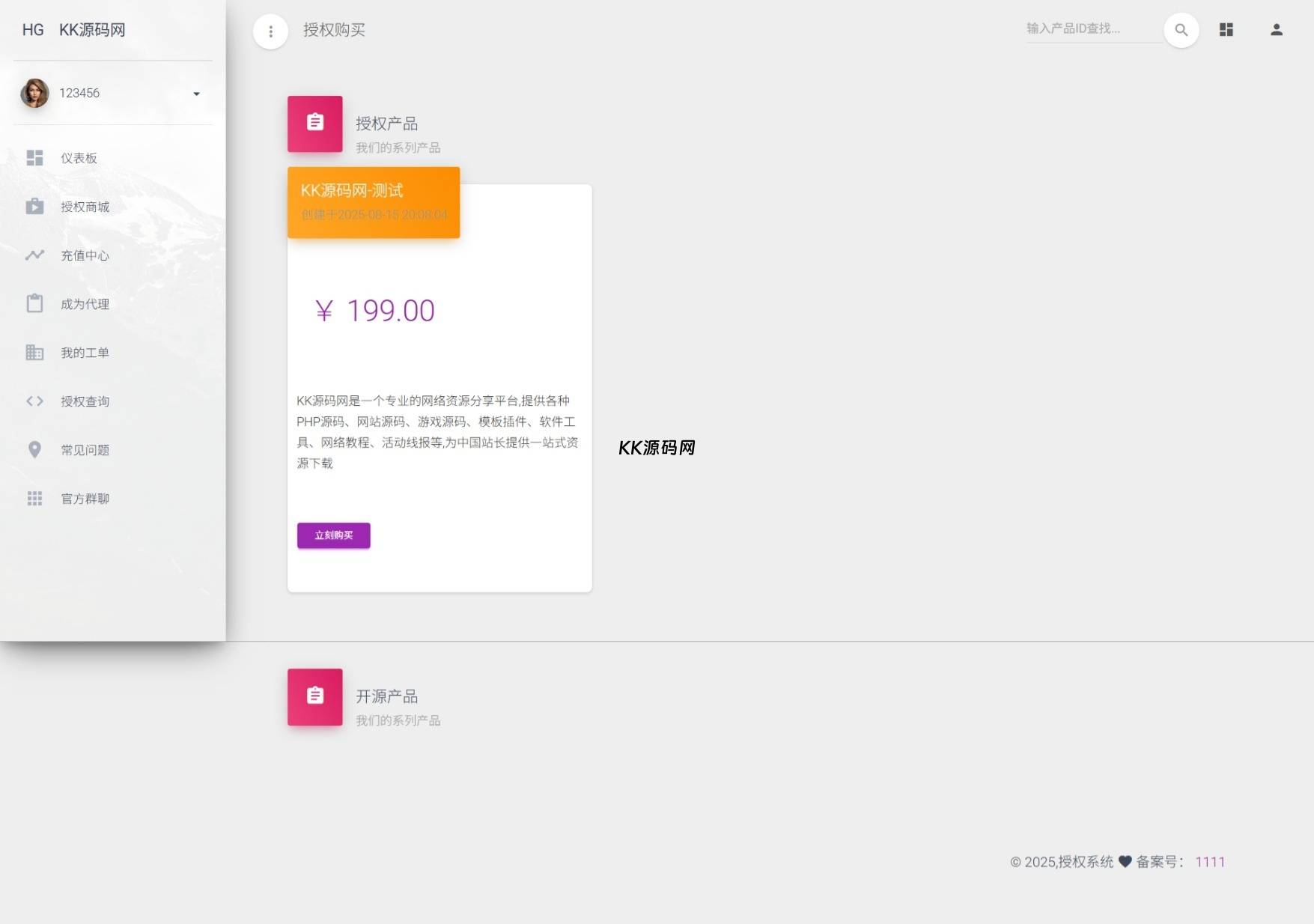This screenshot has width=1314, height=924.
Task: Open the user profile icon in top bar
Action: click(x=1277, y=30)
